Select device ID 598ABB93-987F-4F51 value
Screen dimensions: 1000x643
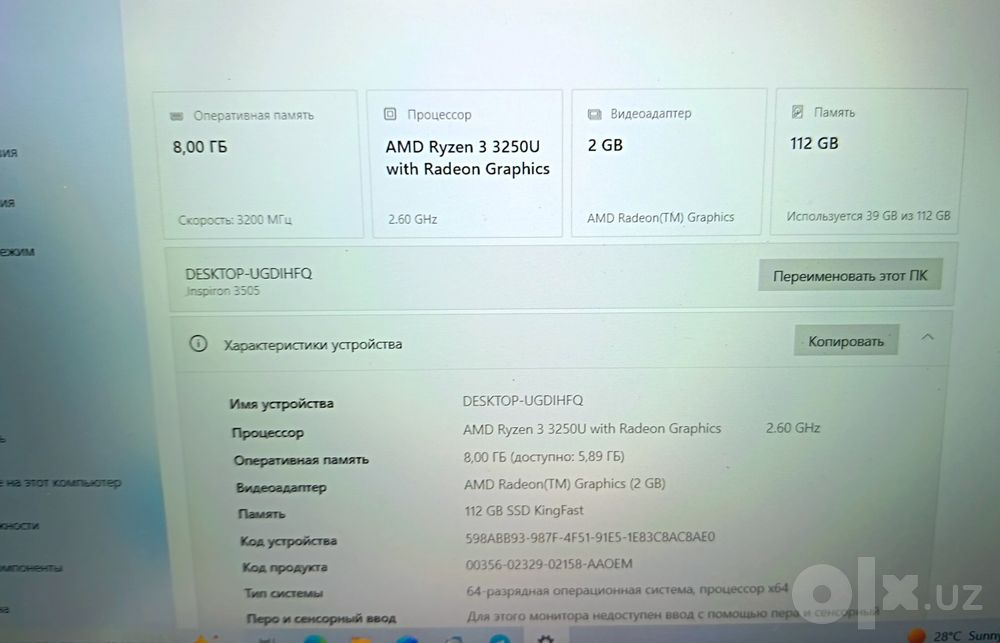point(590,537)
